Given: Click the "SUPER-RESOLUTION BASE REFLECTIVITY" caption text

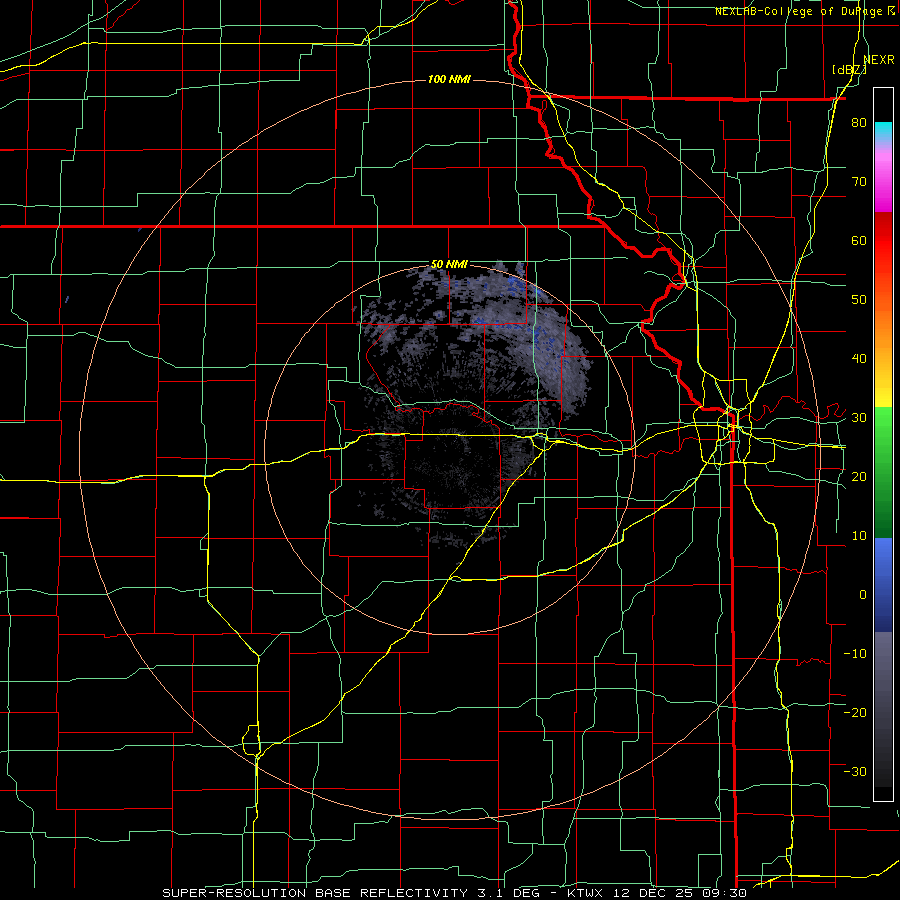Looking at the screenshot, I should tap(315, 893).
